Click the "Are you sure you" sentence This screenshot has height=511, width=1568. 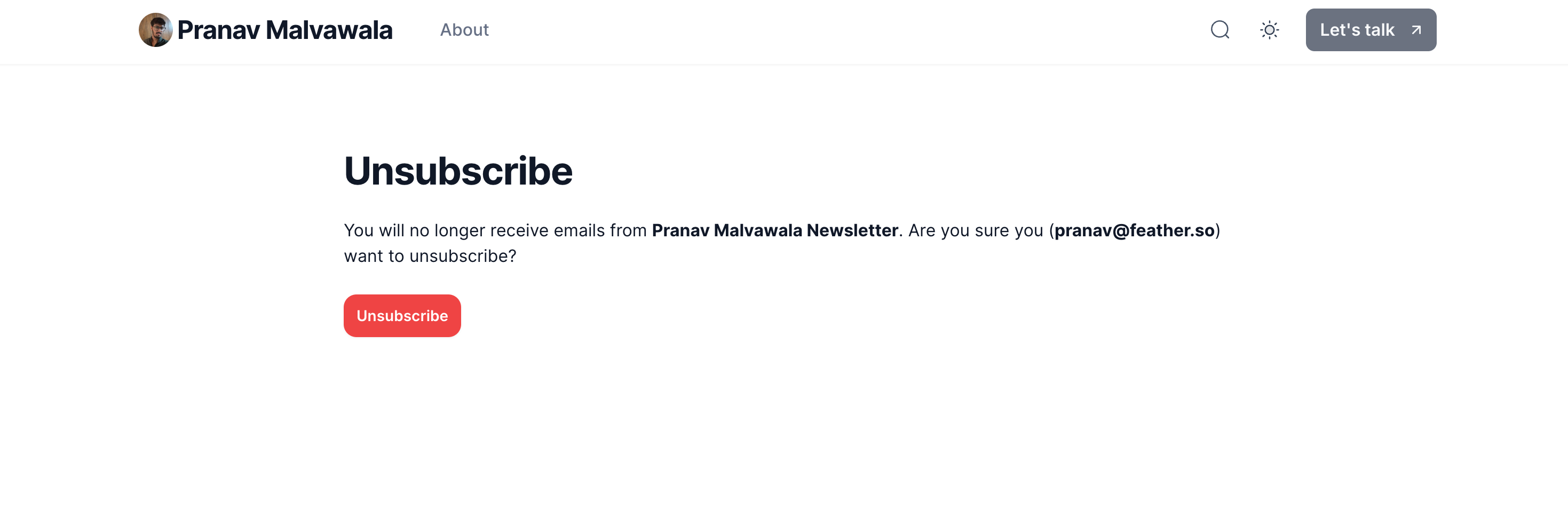coord(975,230)
